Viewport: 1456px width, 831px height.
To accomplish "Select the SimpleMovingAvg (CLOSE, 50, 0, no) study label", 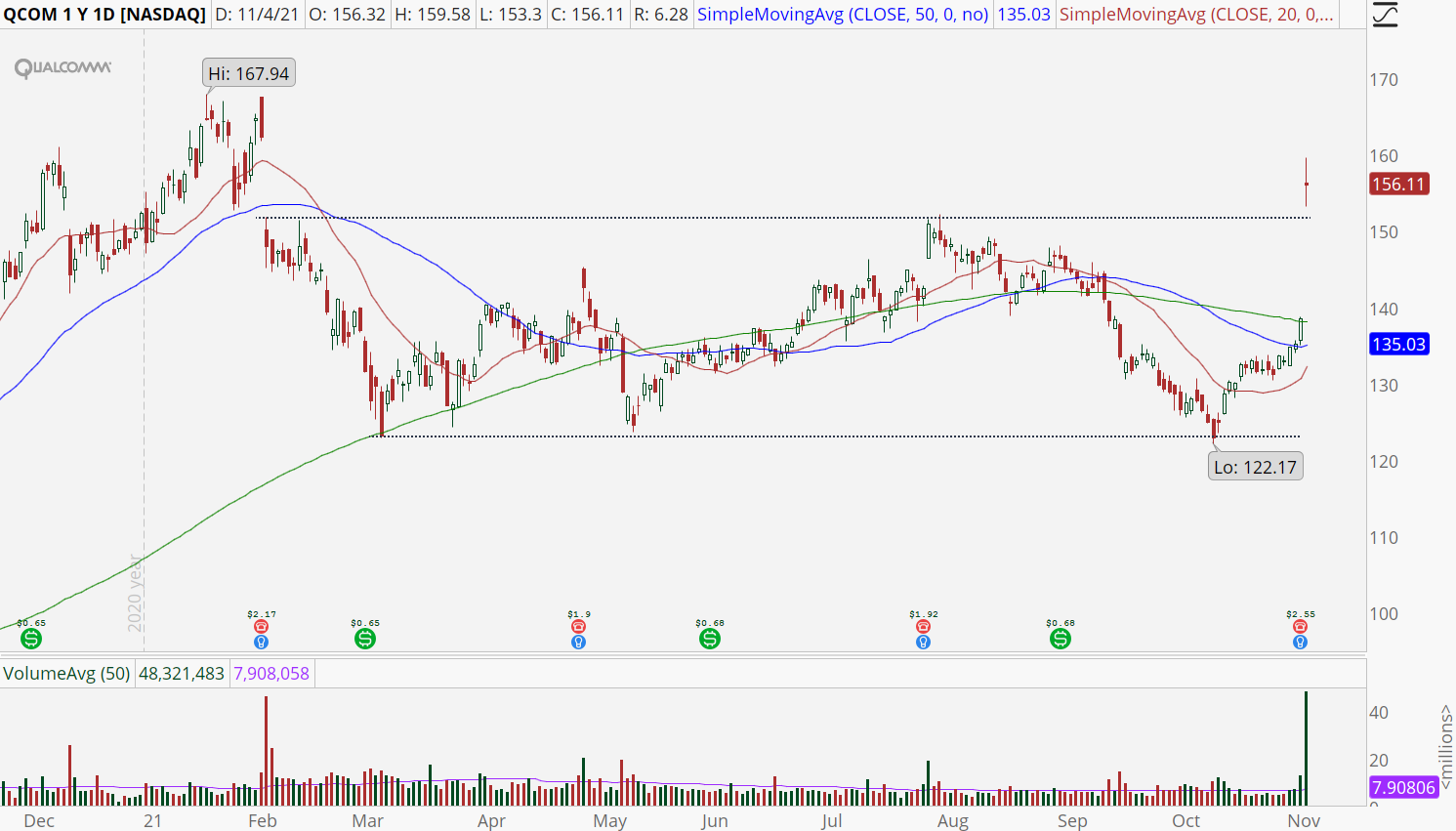I will (x=843, y=15).
